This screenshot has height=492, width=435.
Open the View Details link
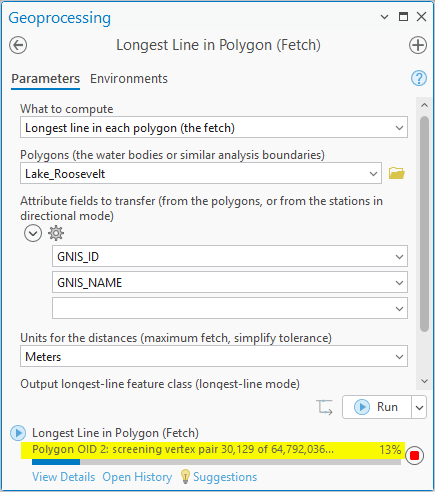pyautogui.click(x=64, y=477)
